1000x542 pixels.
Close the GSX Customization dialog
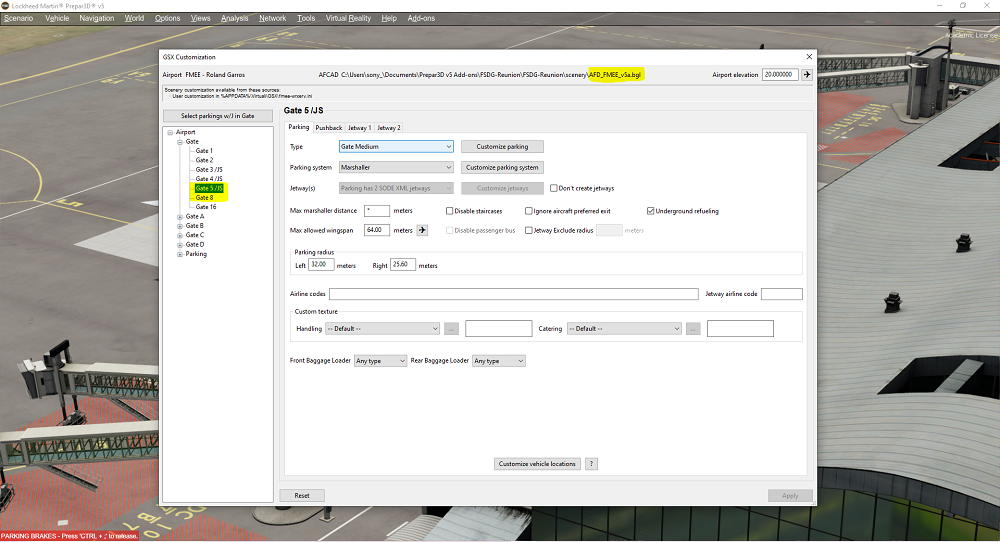pos(809,57)
